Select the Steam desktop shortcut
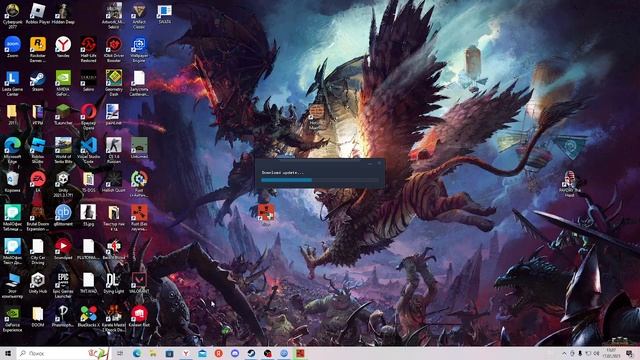Image resolution: width=640 pixels, height=360 pixels. coord(38,81)
